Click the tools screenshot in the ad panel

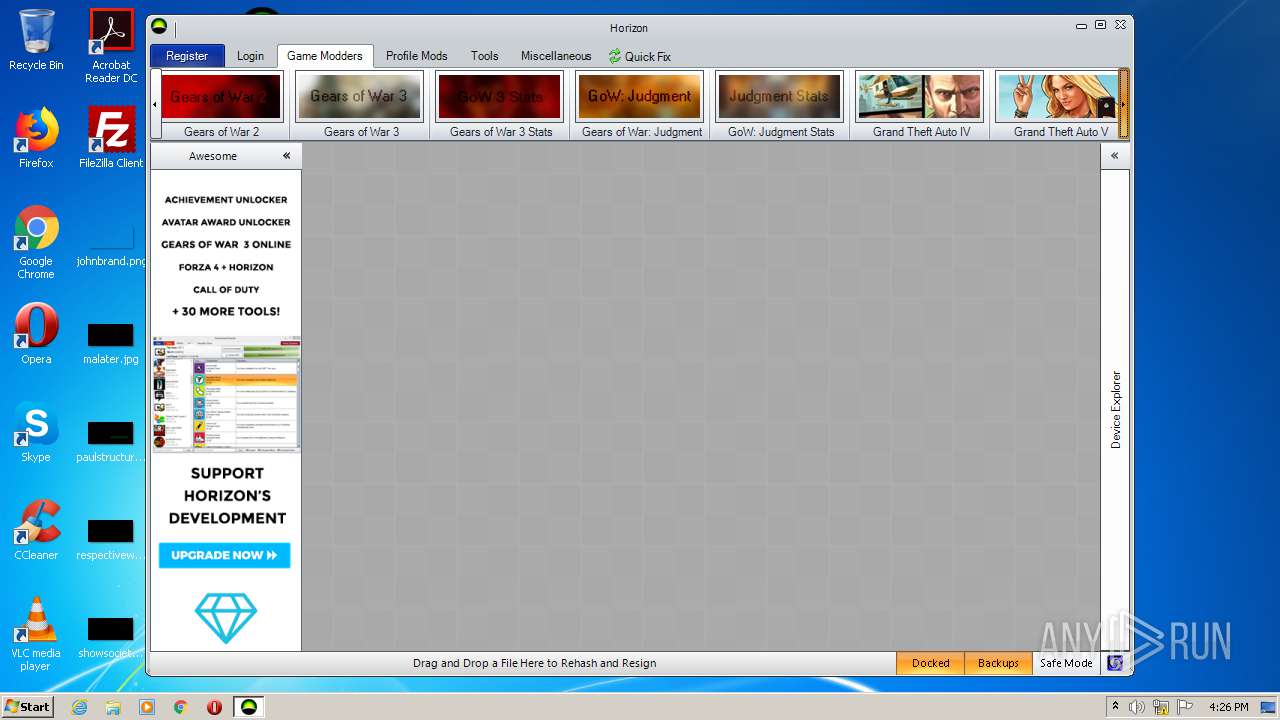[x=226, y=393]
